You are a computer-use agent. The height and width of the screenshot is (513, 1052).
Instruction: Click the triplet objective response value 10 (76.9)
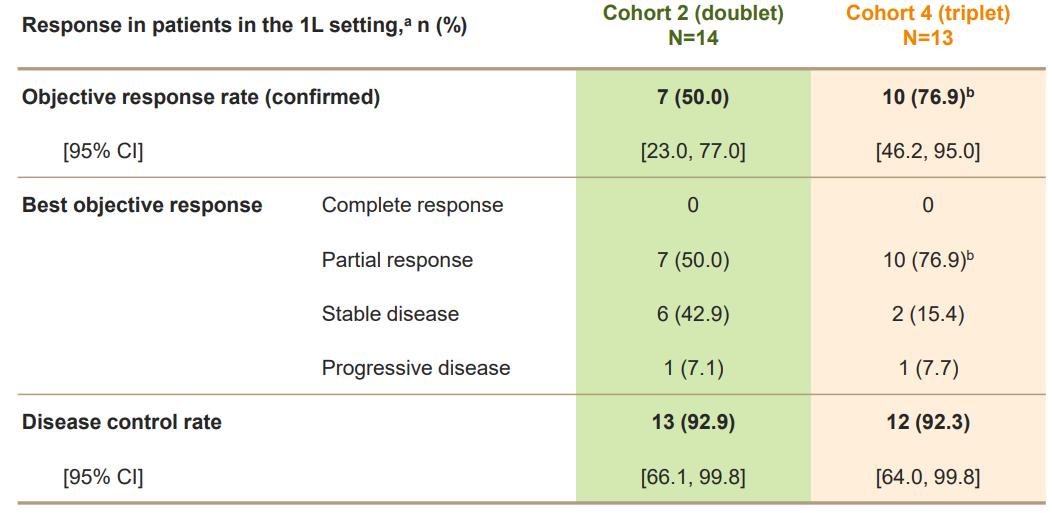[928, 98]
